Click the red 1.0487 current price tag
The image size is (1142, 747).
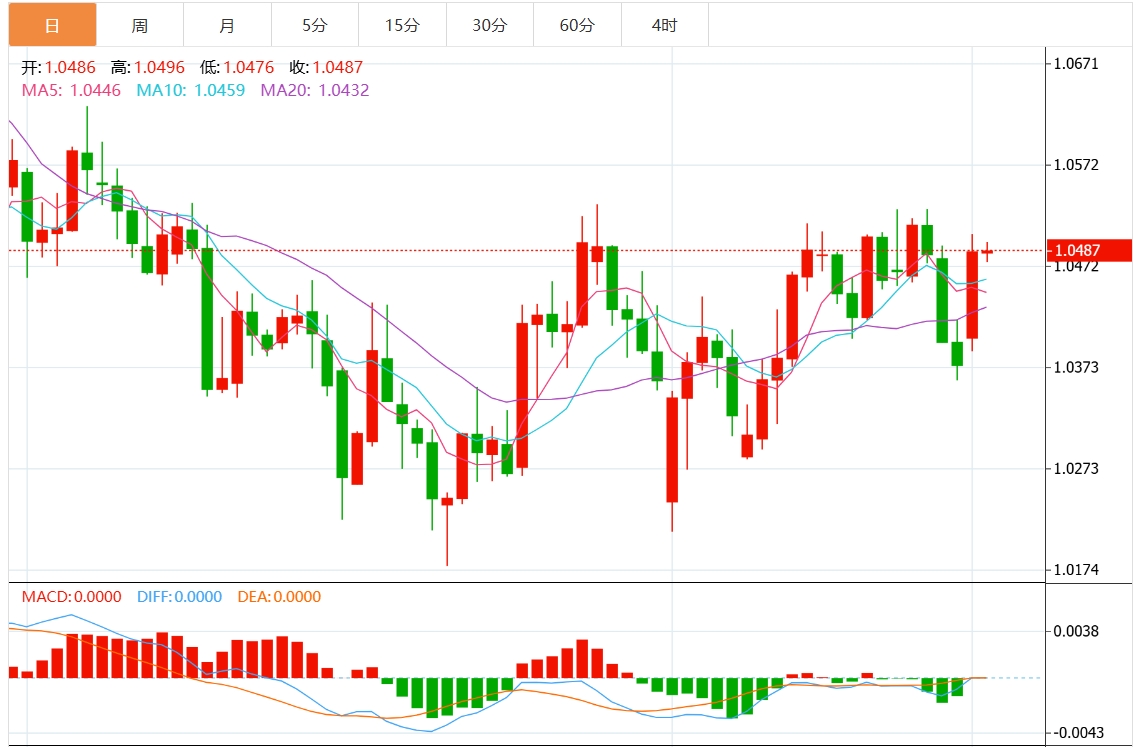(x=1089, y=250)
